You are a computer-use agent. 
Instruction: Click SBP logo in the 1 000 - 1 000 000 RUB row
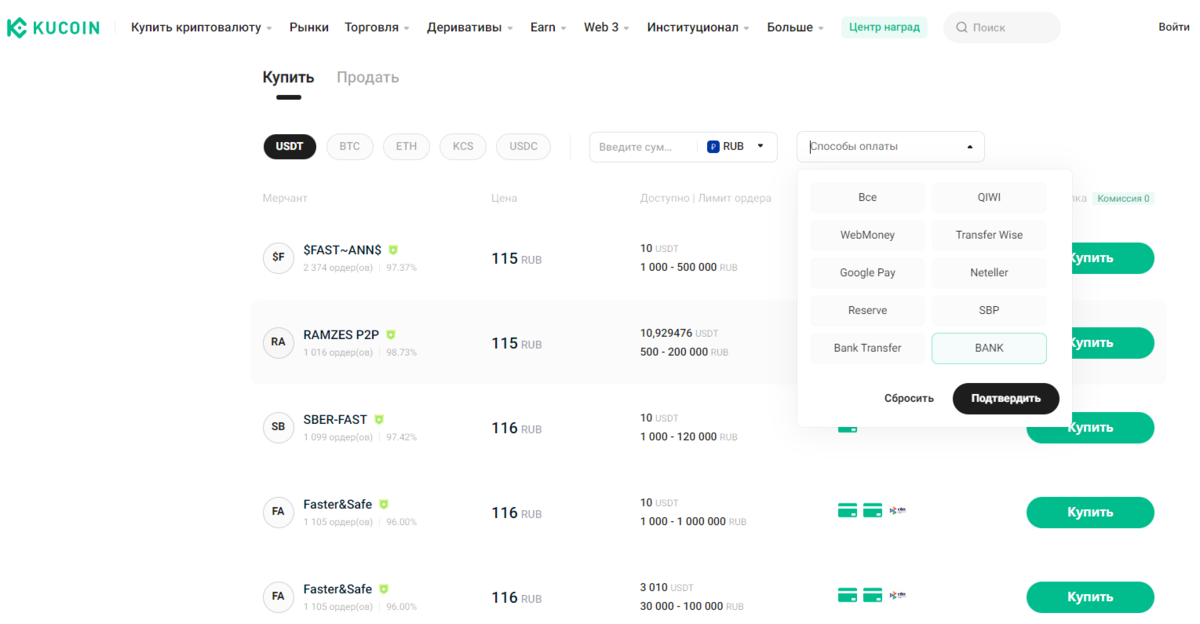tap(897, 510)
